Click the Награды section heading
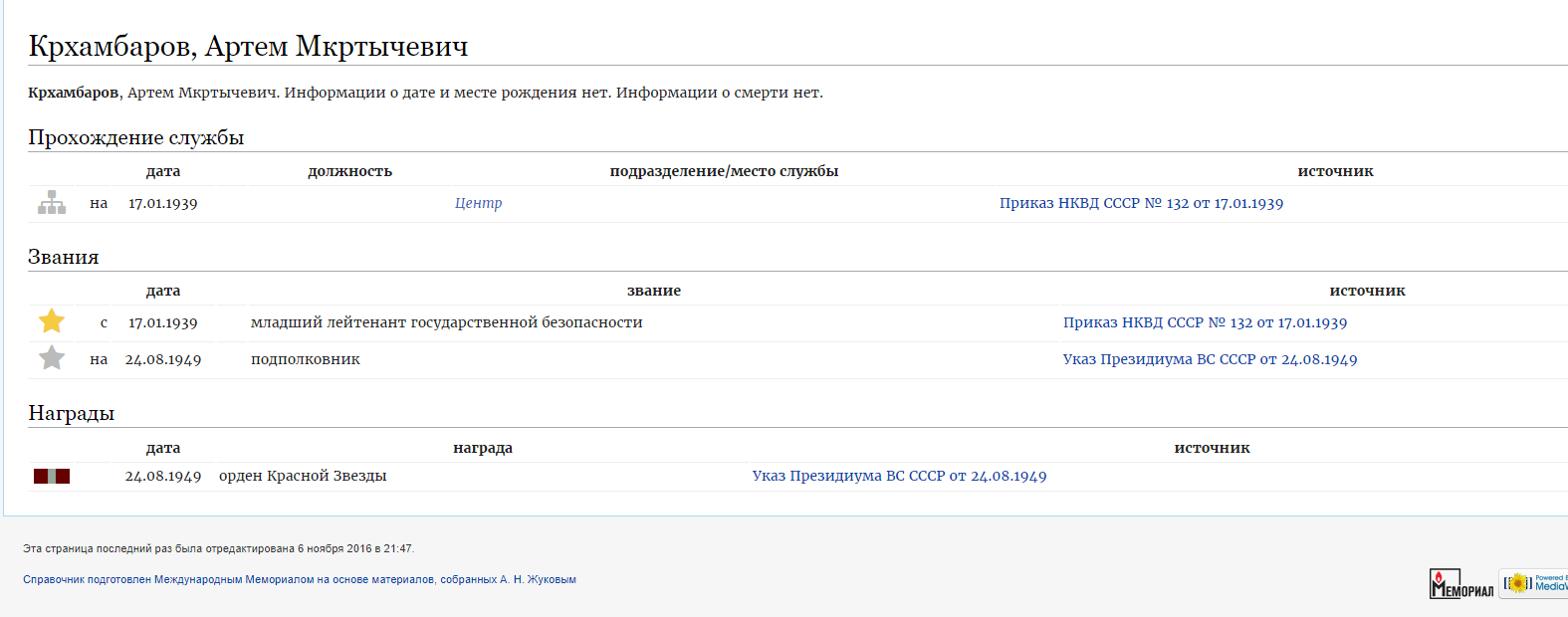The image size is (1568, 617). pos(72,413)
